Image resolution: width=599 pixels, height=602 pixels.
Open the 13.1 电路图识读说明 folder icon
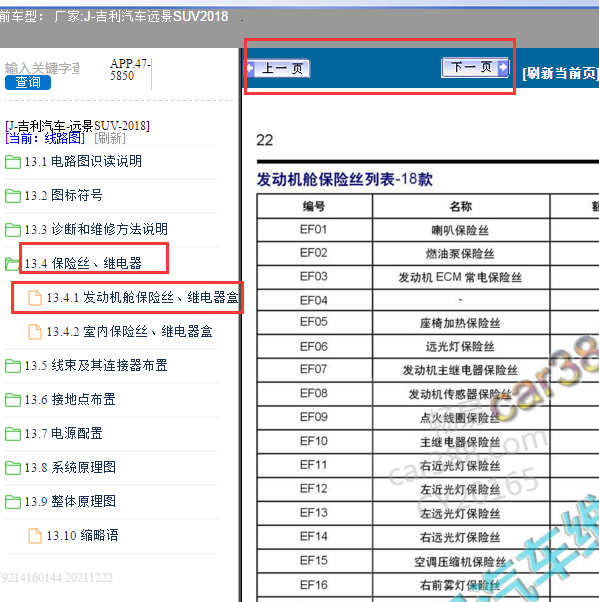coord(13,162)
